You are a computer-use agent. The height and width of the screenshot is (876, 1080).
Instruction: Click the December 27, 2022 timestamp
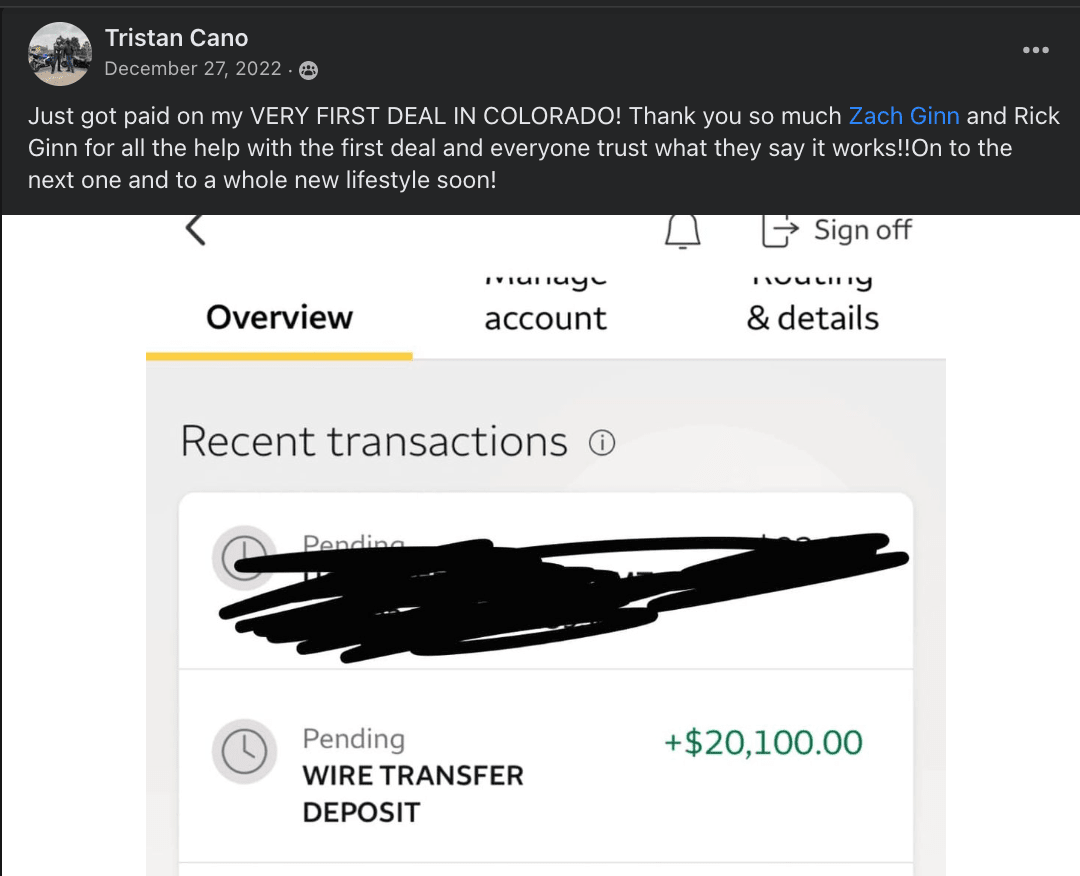[193, 69]
